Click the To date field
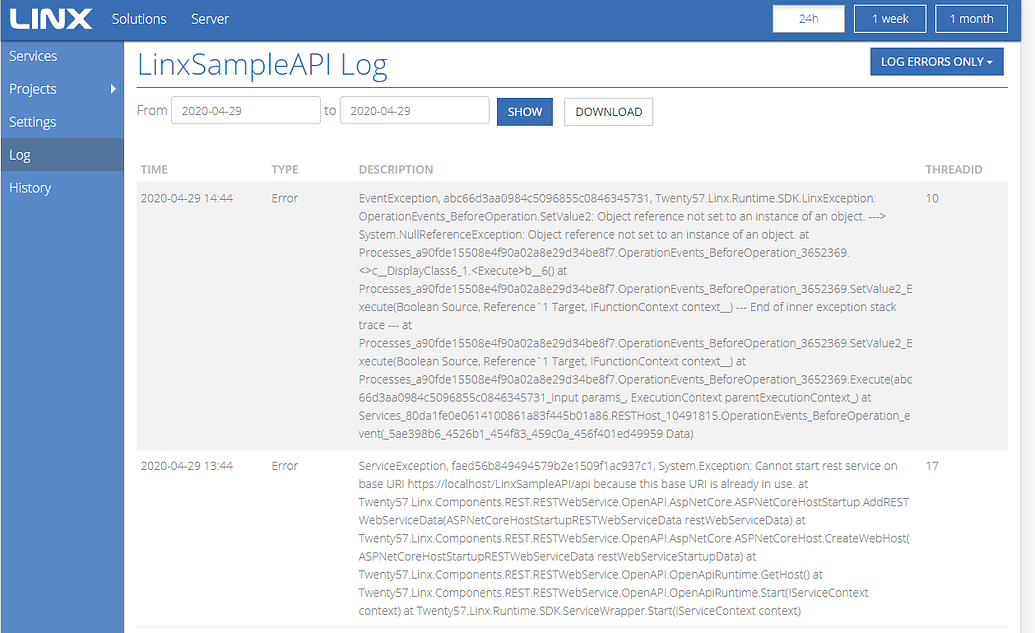 [415, 111]
